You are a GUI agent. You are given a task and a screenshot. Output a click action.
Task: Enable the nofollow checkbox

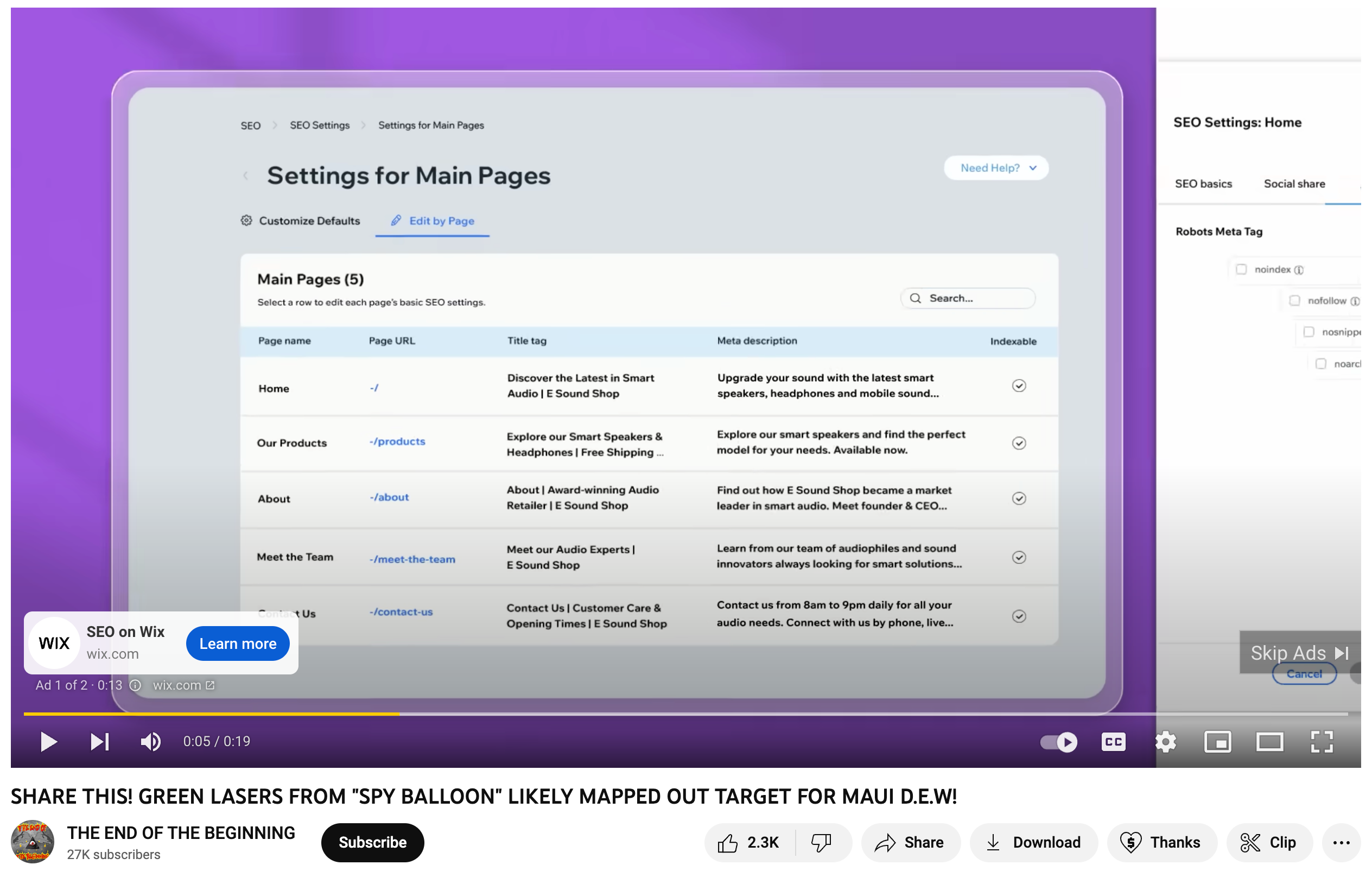click(x=1295, y=300)
